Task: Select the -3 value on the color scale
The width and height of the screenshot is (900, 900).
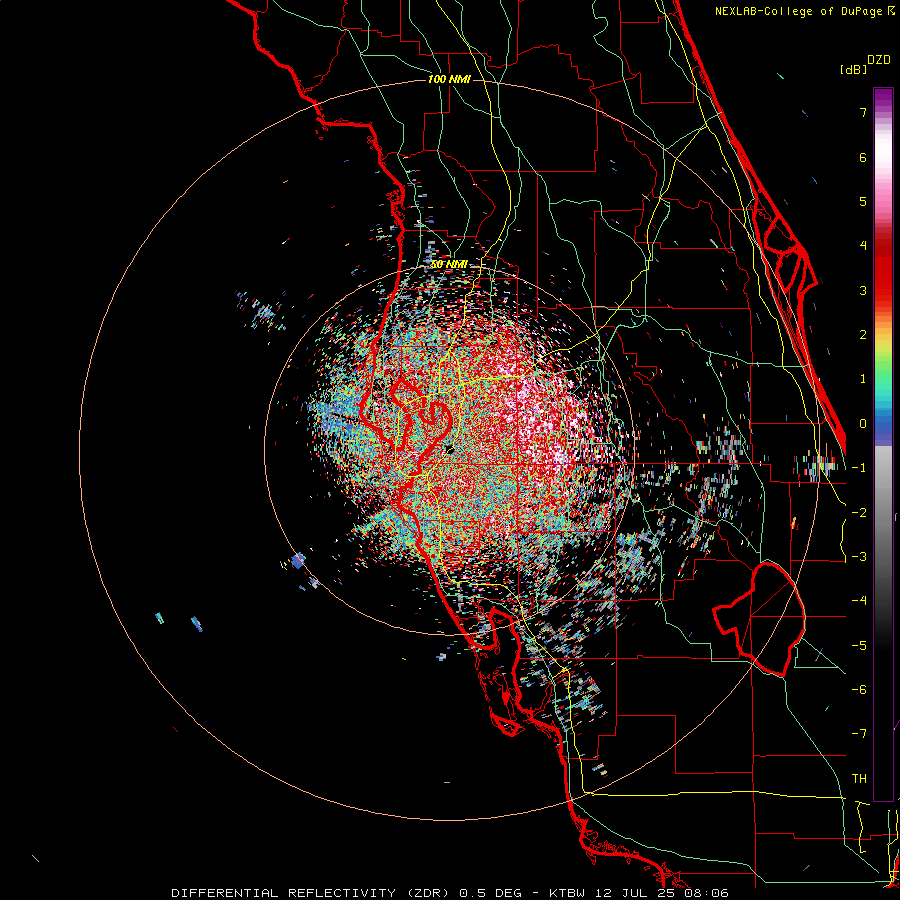Action: coord(859,557)
